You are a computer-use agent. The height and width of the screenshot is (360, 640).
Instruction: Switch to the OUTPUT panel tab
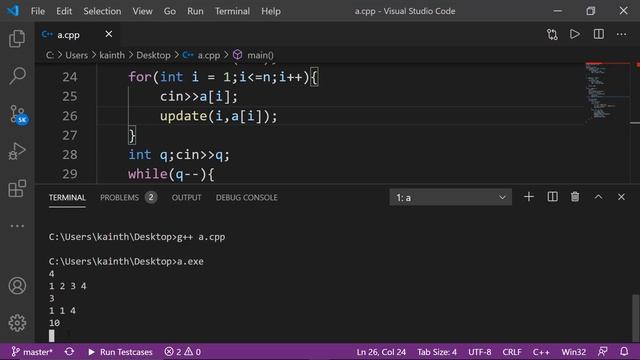[186, 198]
